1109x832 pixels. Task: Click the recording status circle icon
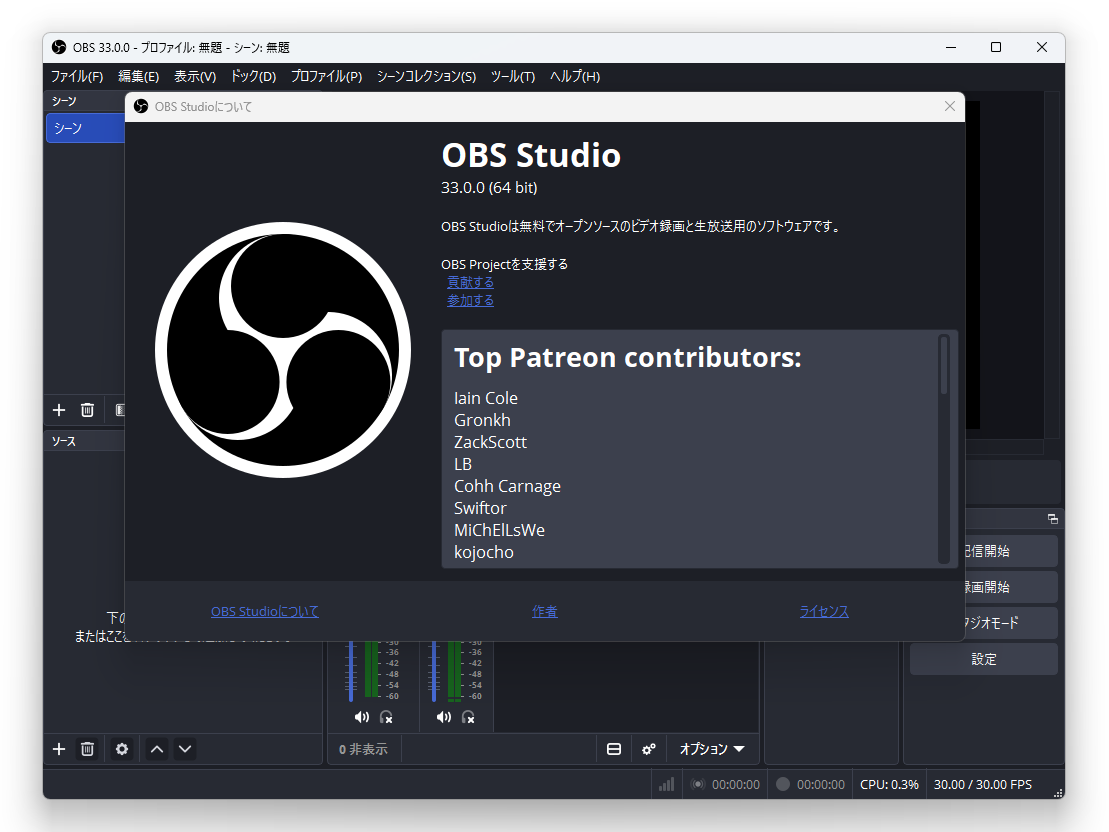(783, 784)
